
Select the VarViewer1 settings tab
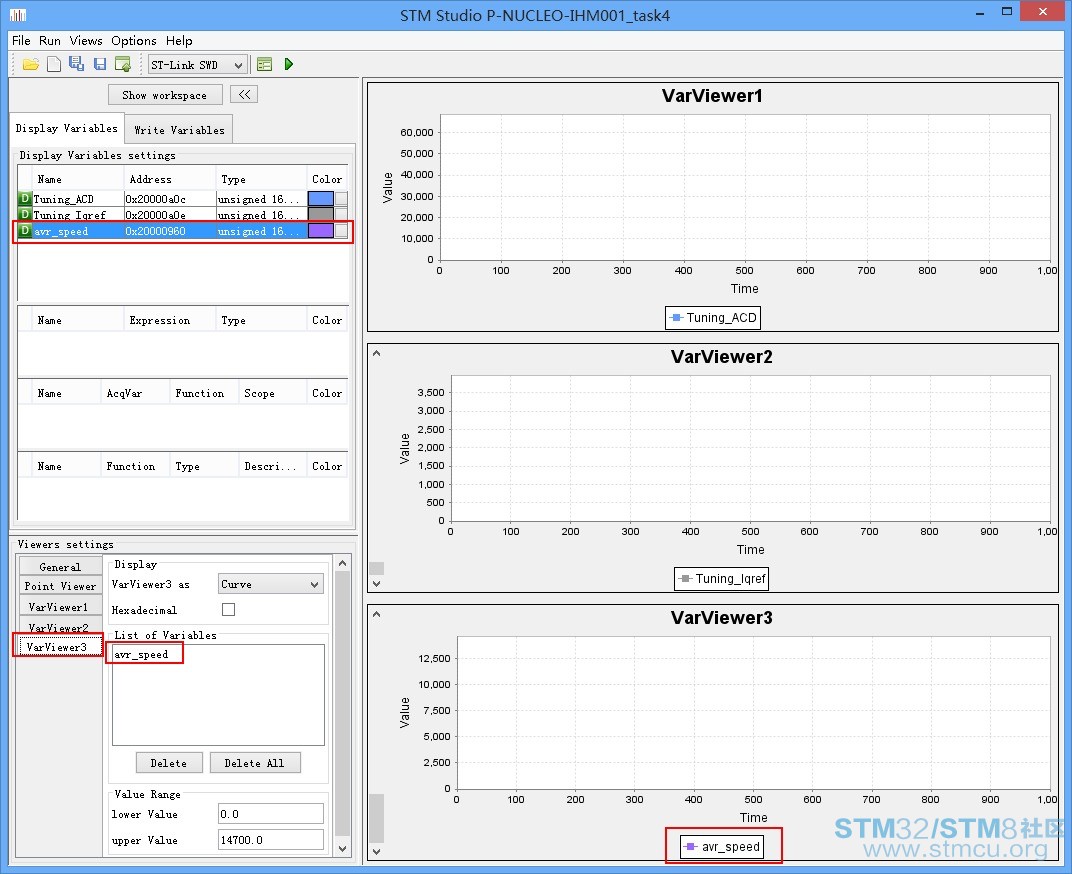(59, 607)
